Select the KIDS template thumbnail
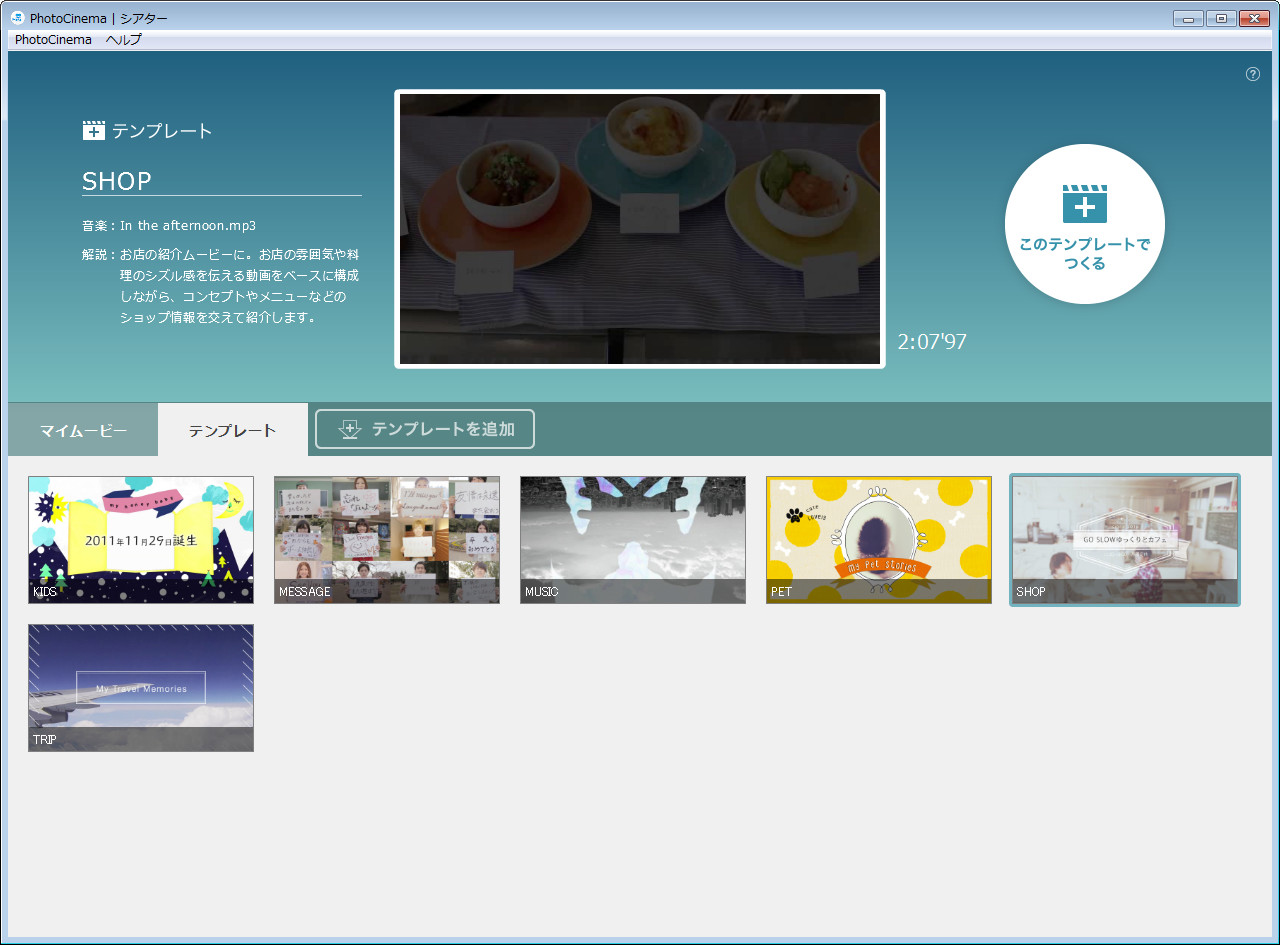The width and height of the screenshot is (1280, 945). tap(141, 540)
